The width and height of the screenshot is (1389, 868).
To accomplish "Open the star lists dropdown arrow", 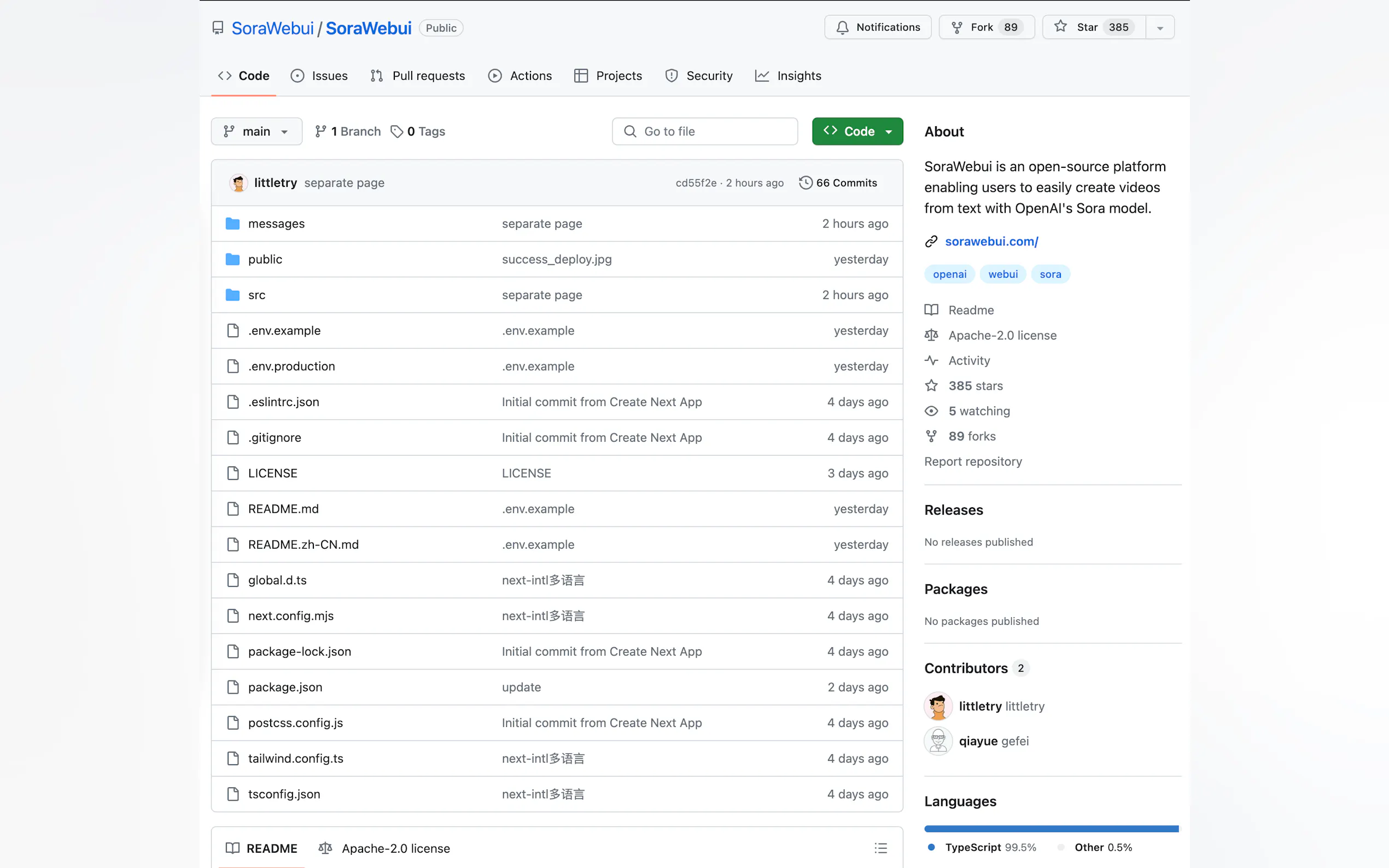I will pyautogui.click(x=1159, y=27).
